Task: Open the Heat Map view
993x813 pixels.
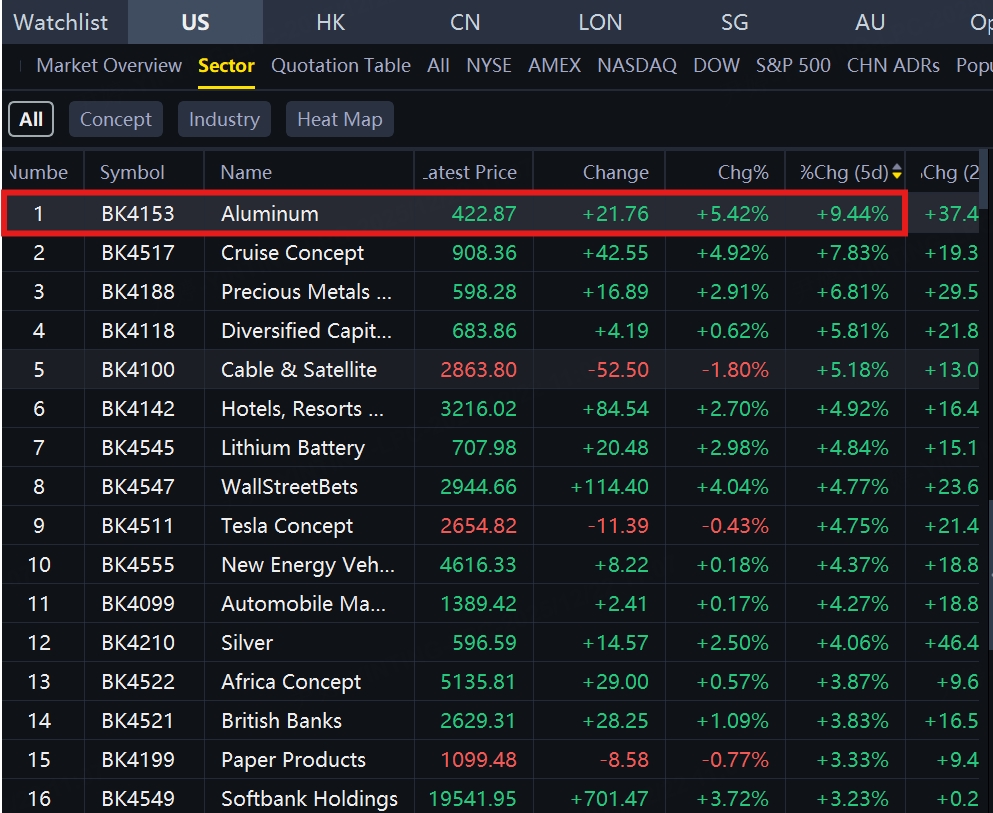Action: pos(340,120)
